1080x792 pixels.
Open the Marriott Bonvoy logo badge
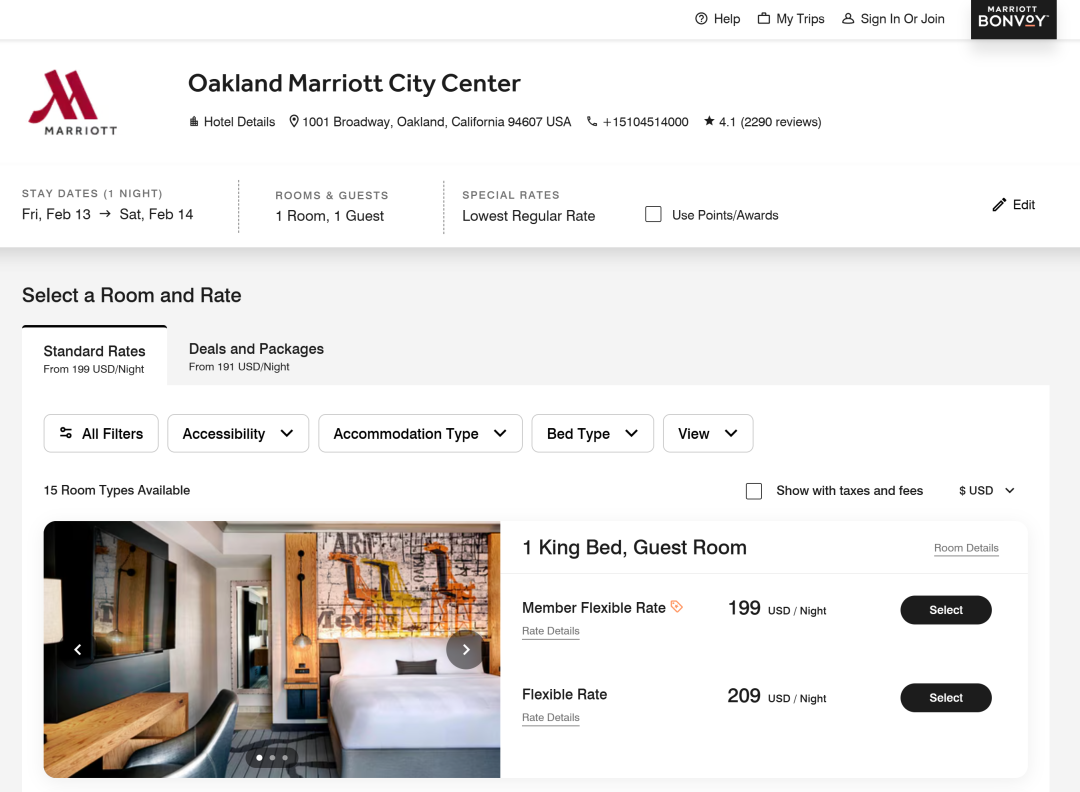[1013, 19]
